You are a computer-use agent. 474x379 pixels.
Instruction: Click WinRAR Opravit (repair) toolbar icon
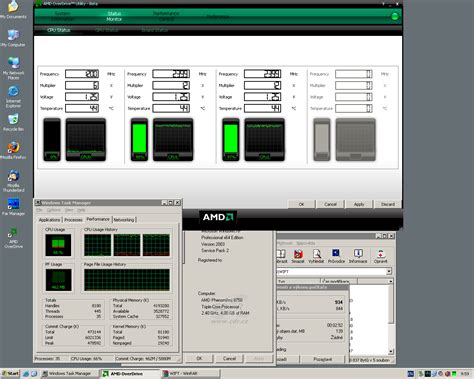[x=380, y=256]
